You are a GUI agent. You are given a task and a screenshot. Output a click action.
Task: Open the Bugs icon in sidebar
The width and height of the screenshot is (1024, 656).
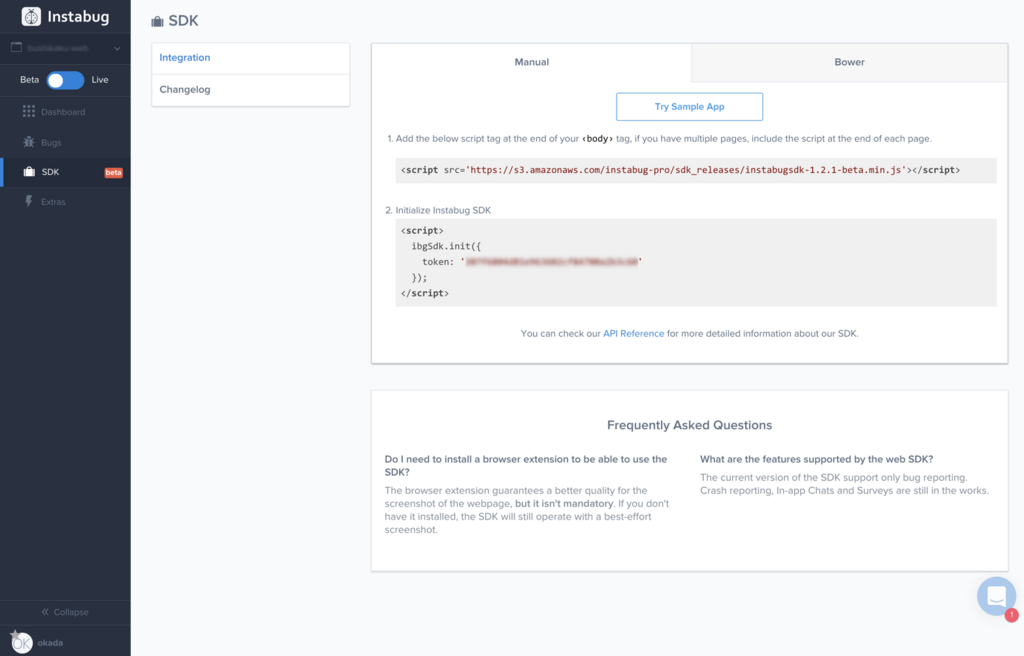(x=29, y=142)
